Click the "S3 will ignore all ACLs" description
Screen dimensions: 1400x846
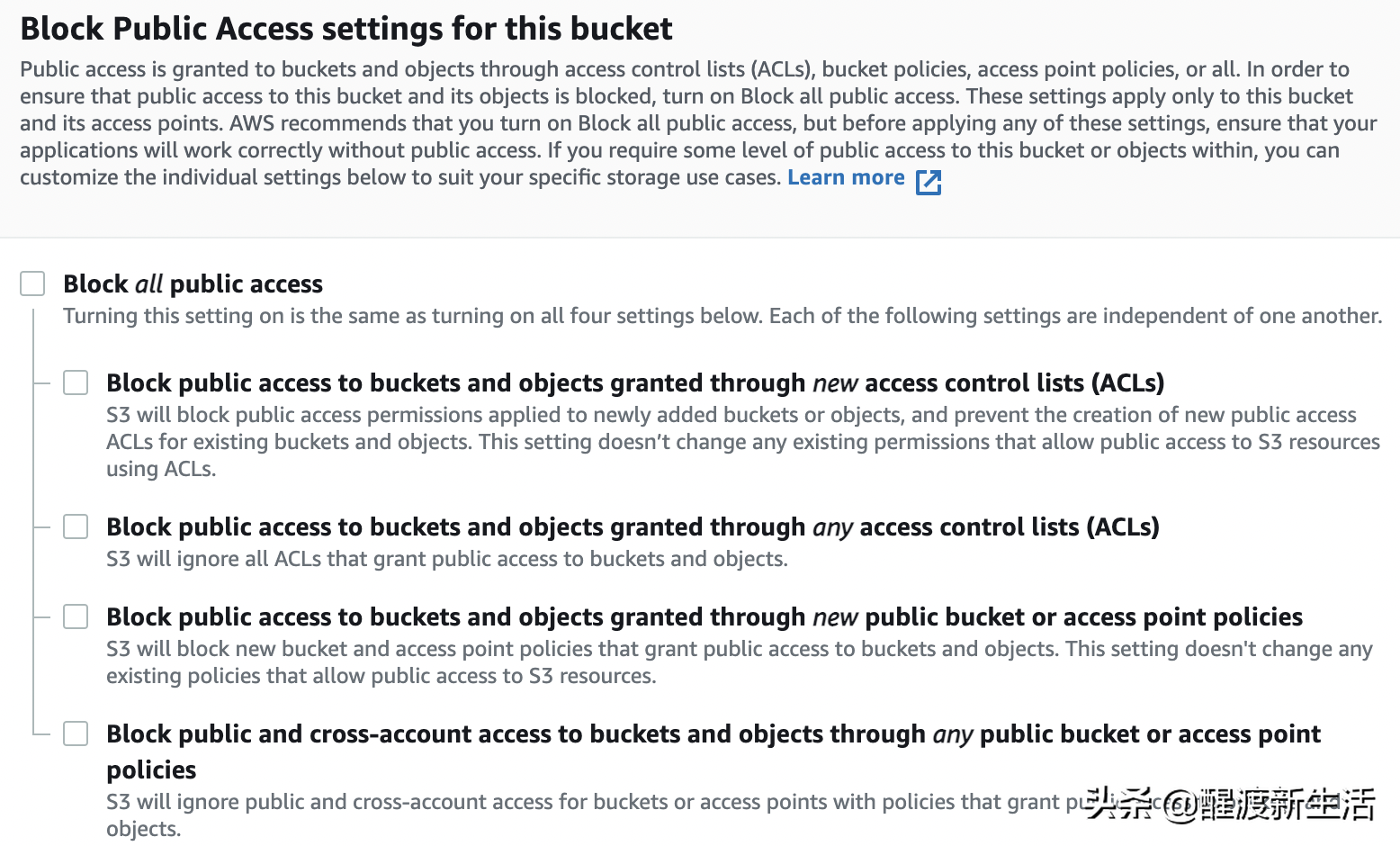(447, 559)
